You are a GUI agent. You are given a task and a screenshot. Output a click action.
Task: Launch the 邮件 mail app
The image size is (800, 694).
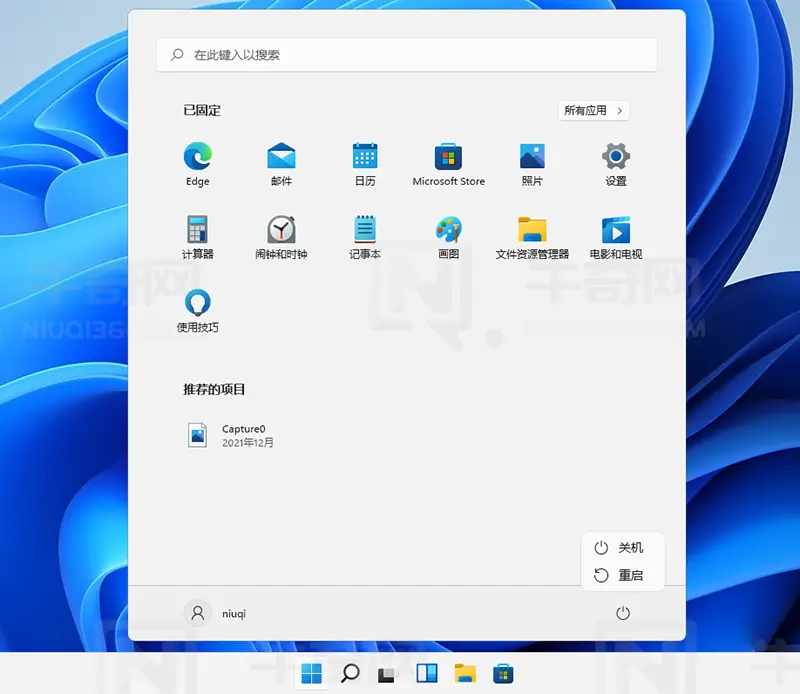(281, 164)
